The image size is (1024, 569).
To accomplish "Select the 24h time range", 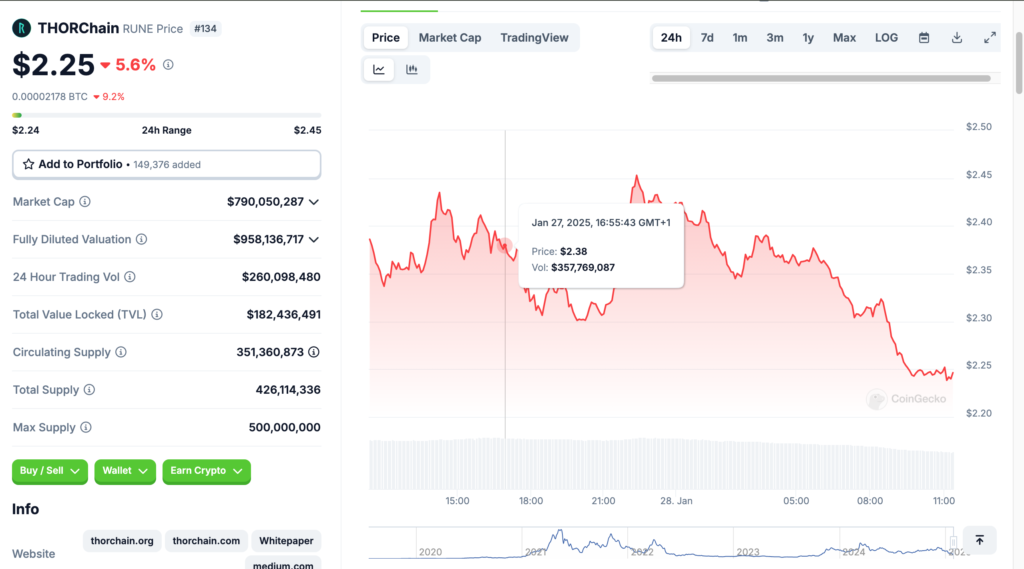I will click(x=671, y=38).
